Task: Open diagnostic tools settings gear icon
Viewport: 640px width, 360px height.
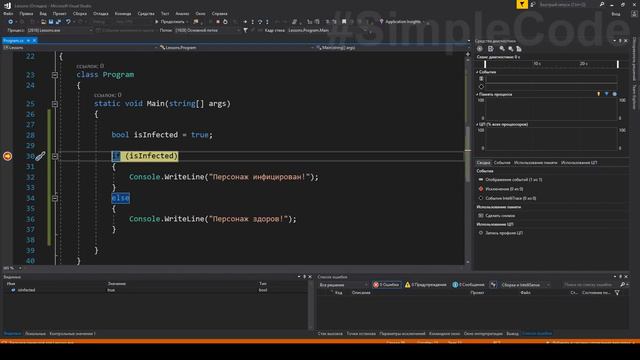Action: point(480,49)
